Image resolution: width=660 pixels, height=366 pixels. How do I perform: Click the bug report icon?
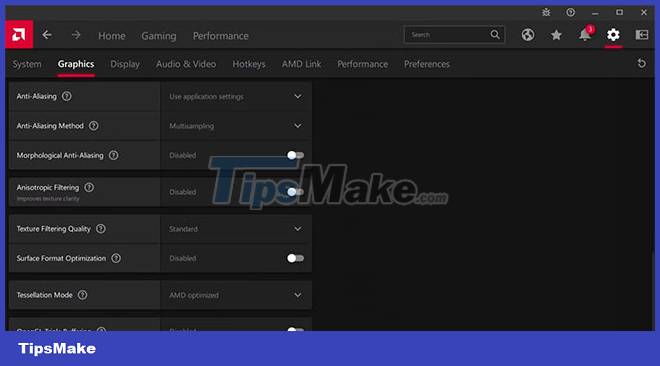546,12
